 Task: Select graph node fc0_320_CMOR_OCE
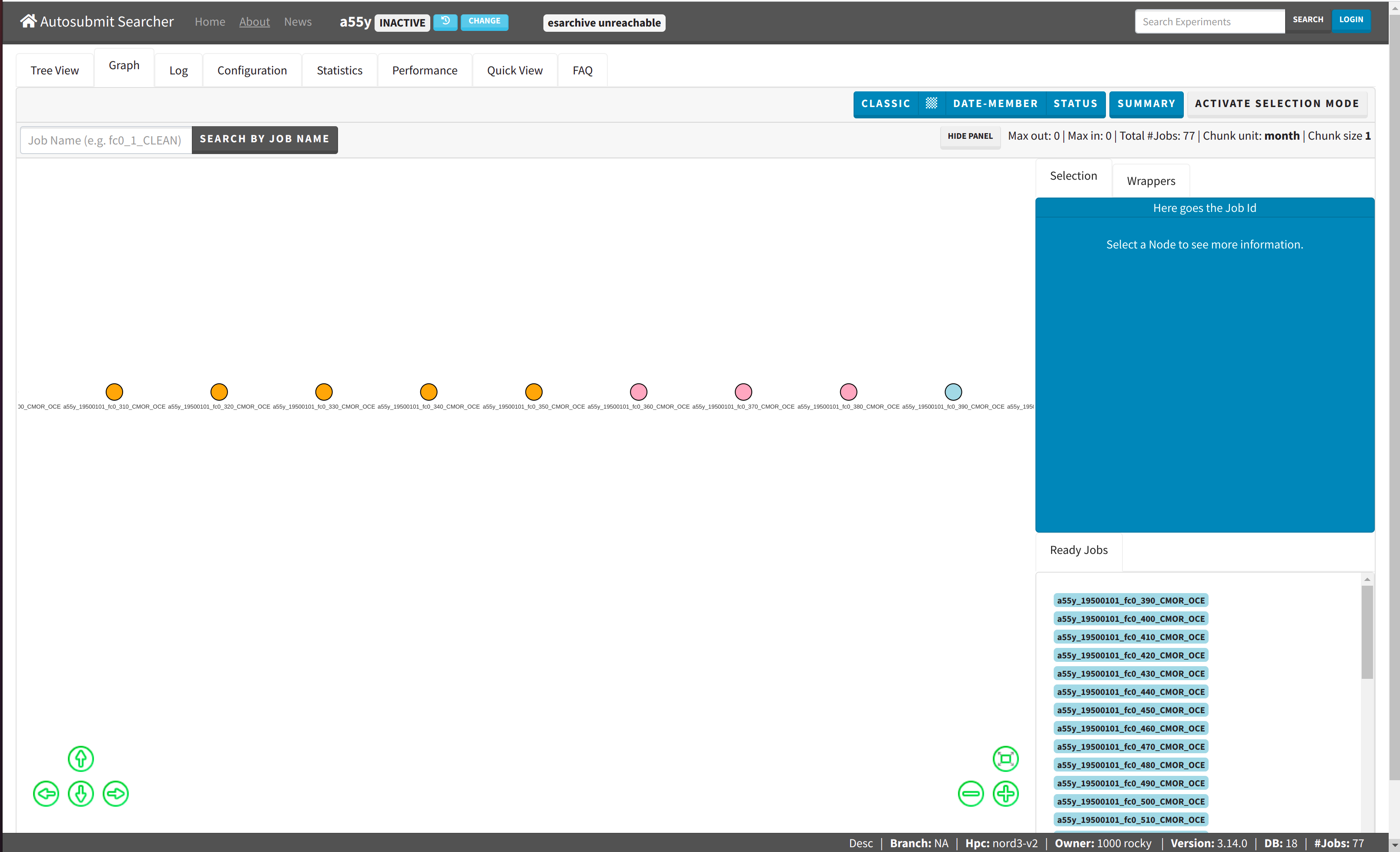[219, 392]
